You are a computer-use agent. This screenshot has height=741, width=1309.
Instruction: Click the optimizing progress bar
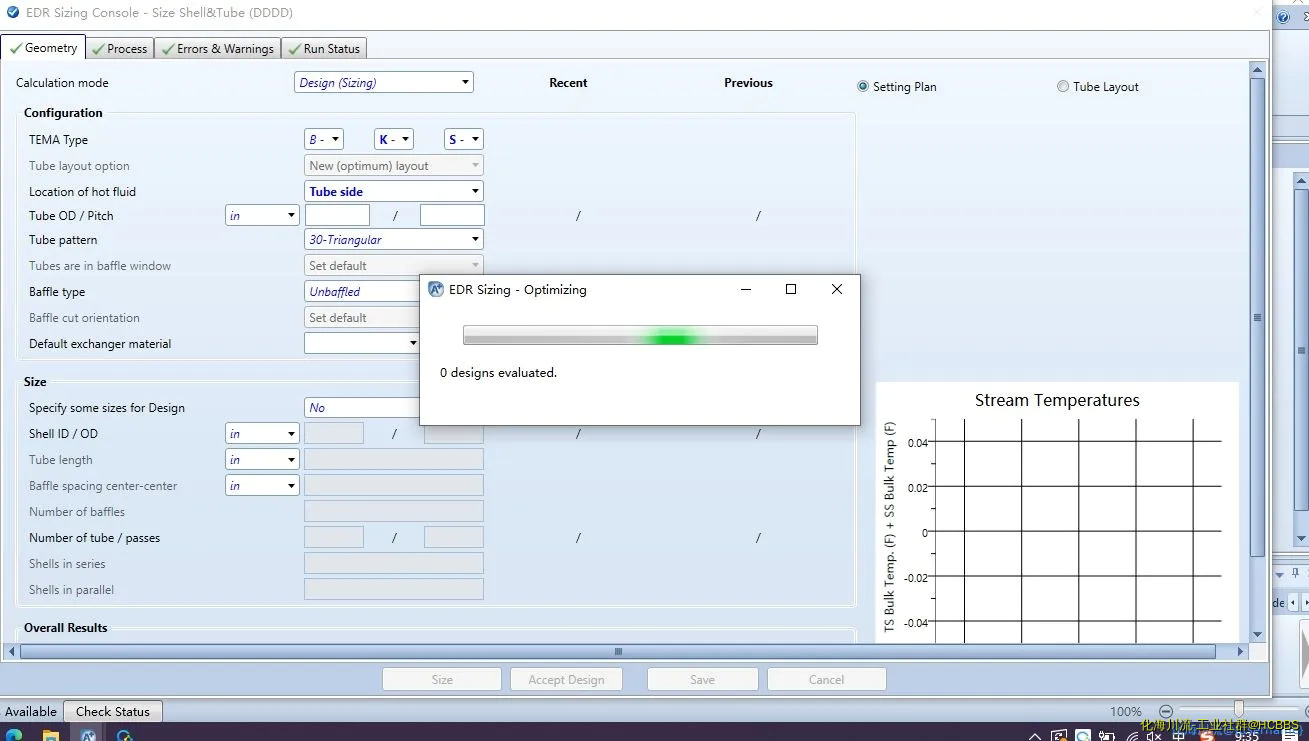(640, 336)
